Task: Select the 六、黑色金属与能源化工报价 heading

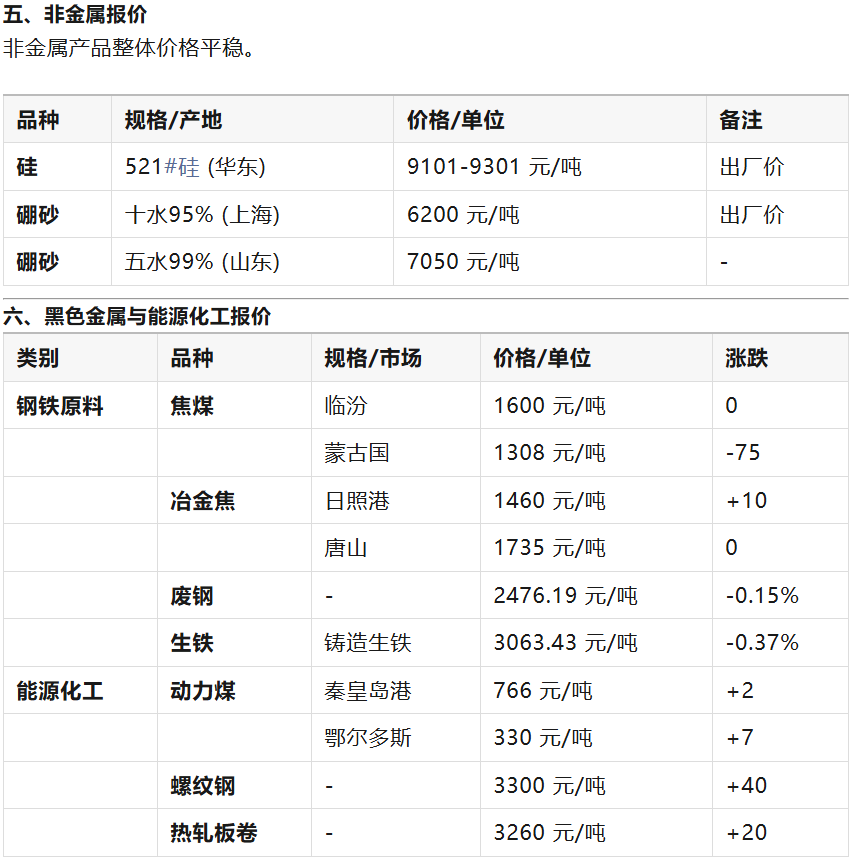Action: (x=137, y=317)
